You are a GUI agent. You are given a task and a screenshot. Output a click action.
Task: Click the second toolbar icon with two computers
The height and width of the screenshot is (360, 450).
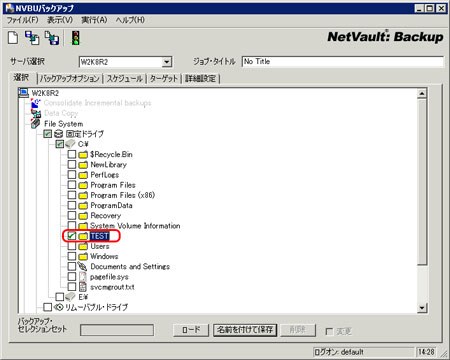32,38
